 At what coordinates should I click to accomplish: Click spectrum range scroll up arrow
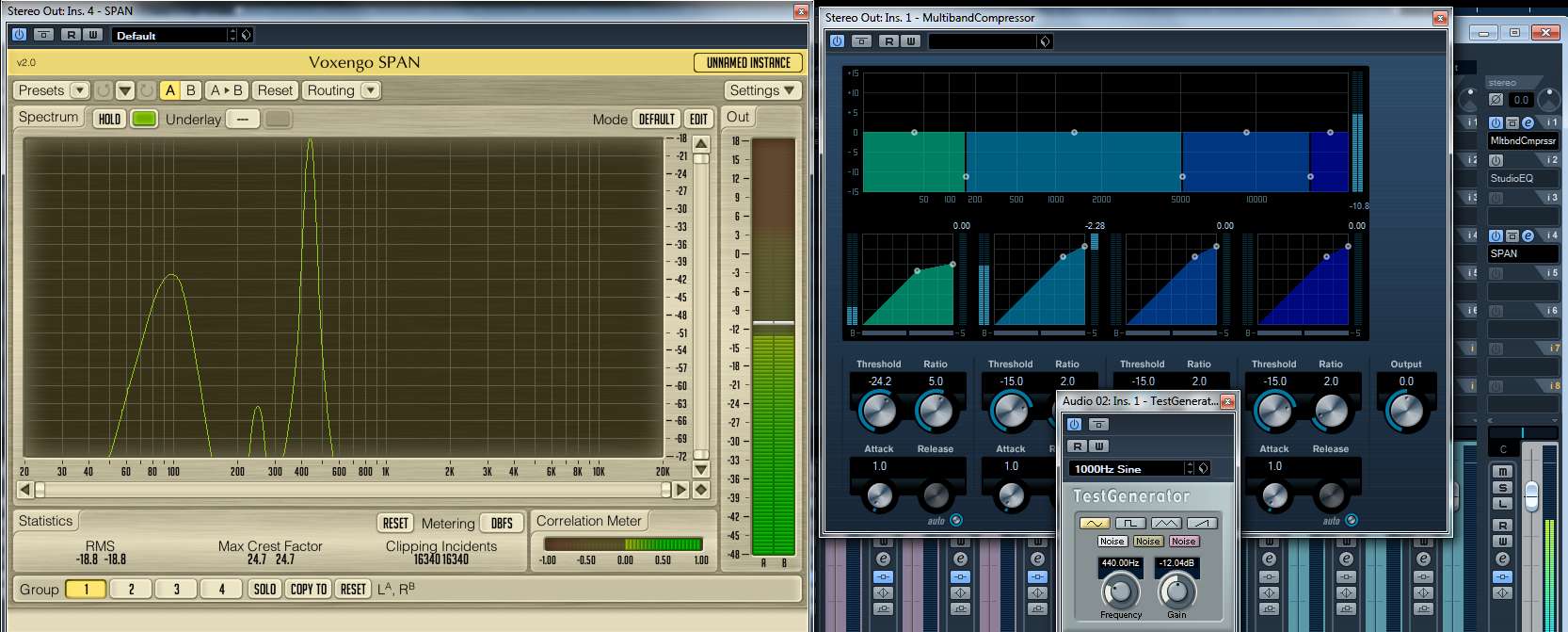tap(701, 144)
